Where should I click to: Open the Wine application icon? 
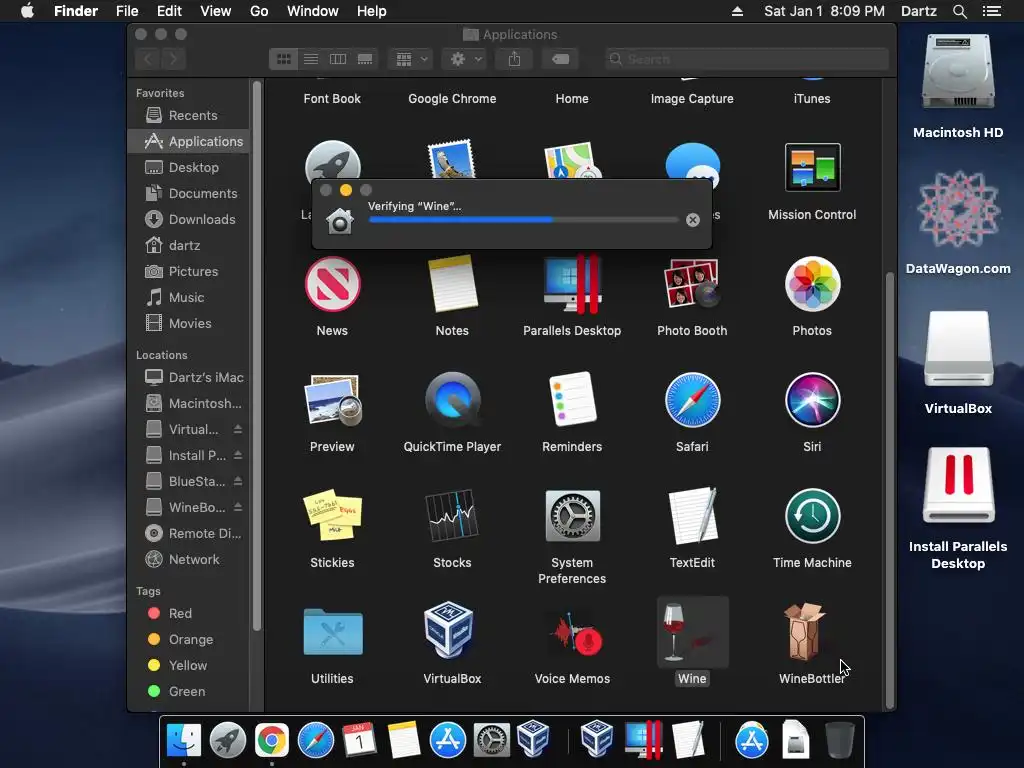point(692,632)
